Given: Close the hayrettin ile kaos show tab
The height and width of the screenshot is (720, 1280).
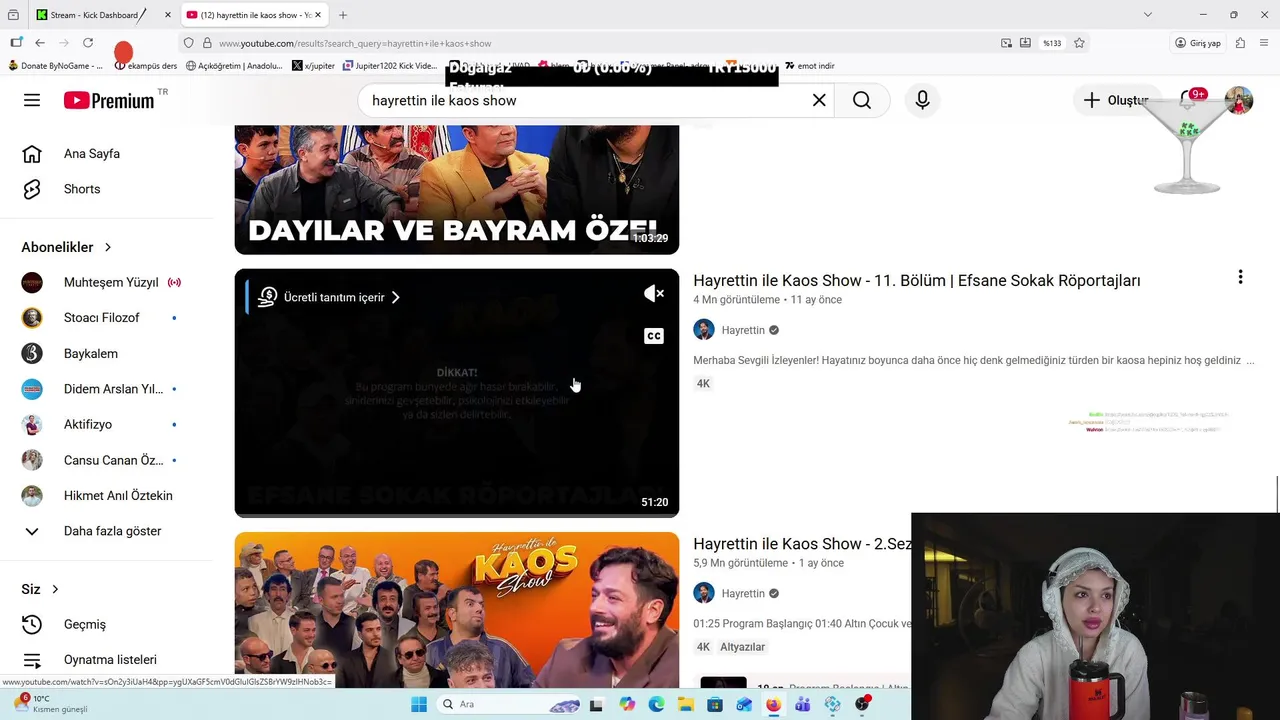Looking at the screenshot, I should pyautogui.click(x=318, y=15).
